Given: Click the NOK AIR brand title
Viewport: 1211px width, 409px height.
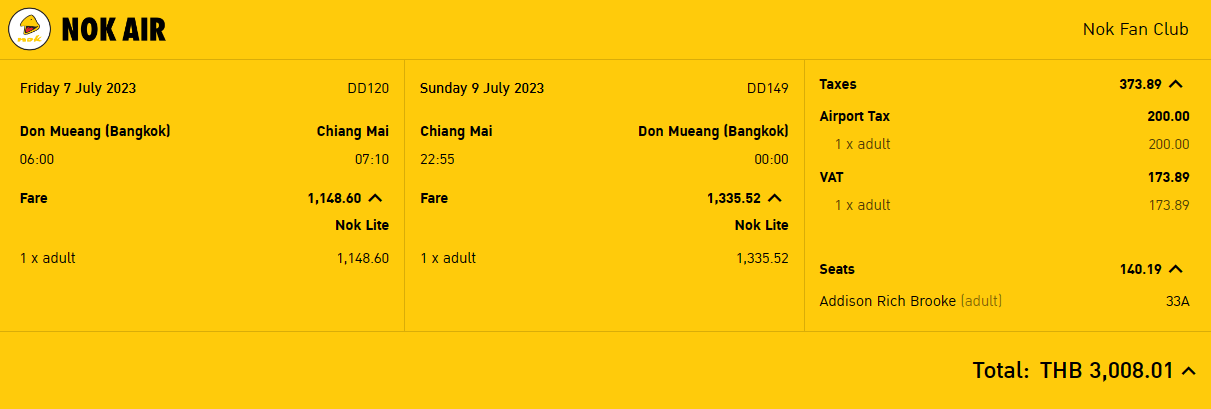Looking at the screenshot, I should [114, 31].
